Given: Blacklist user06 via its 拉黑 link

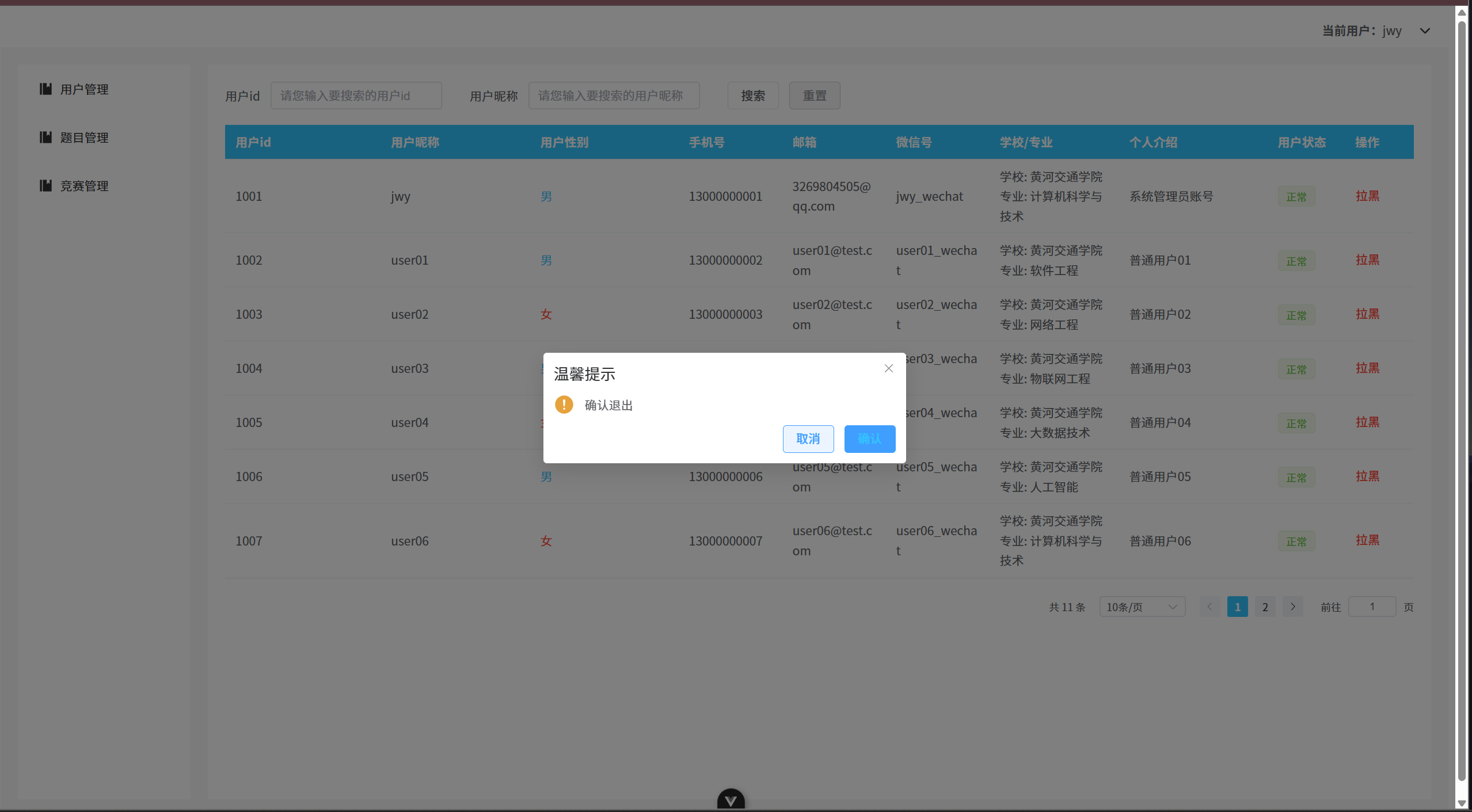Looking at the screenshot, I should (x=1367, y=540).
